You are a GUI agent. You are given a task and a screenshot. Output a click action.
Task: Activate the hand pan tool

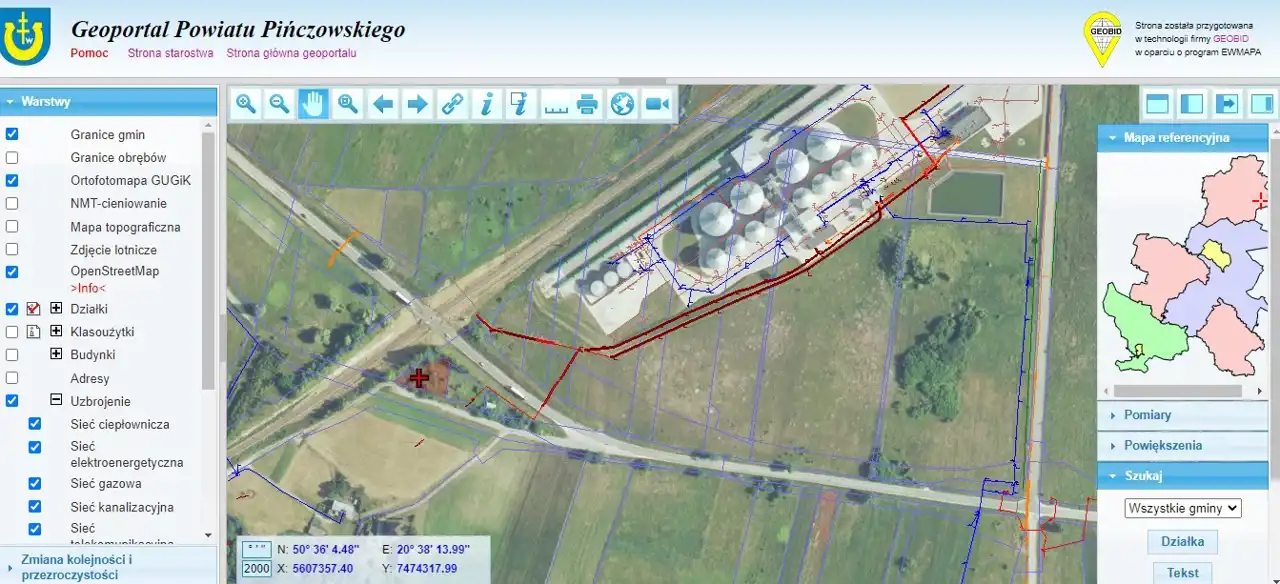(314, 103)
